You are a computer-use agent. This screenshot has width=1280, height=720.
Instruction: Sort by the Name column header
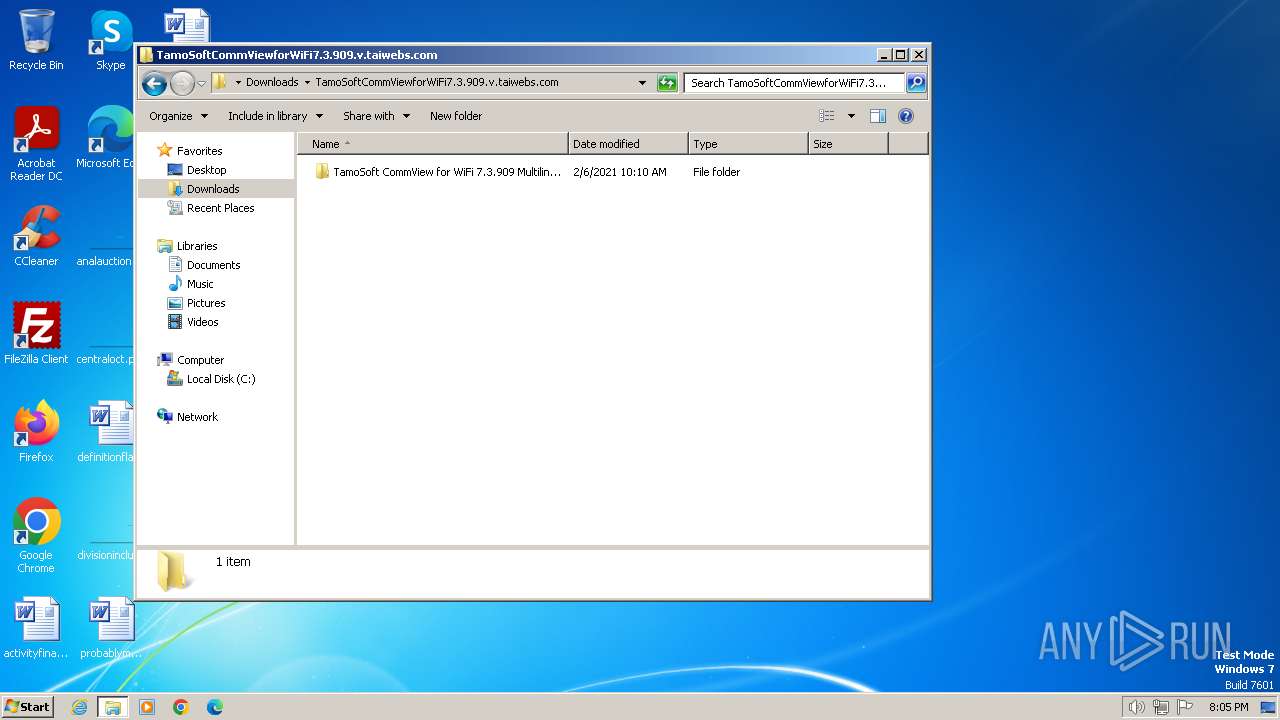433,144
